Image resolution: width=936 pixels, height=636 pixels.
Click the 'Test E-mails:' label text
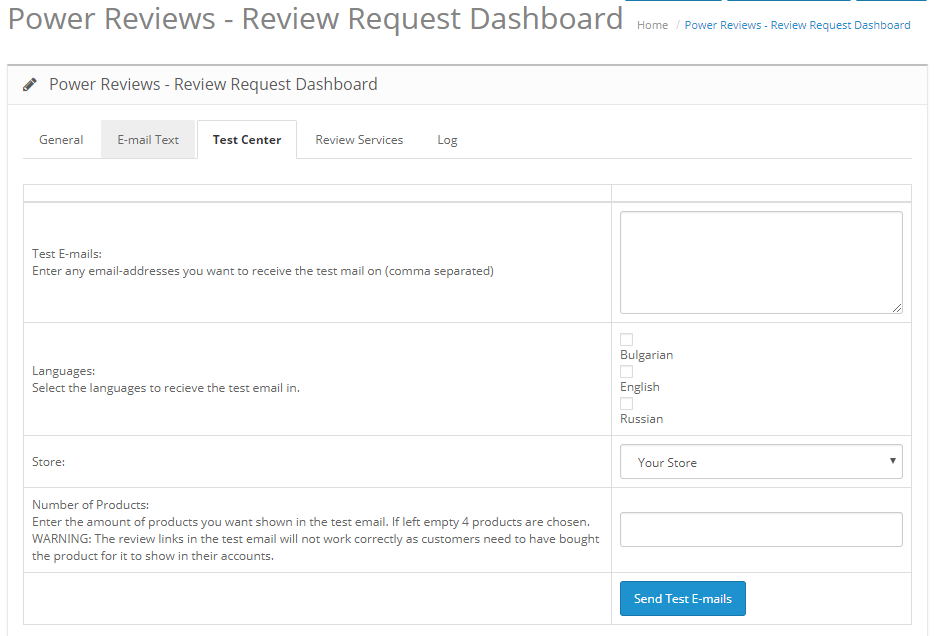click(x=67, y=254)
